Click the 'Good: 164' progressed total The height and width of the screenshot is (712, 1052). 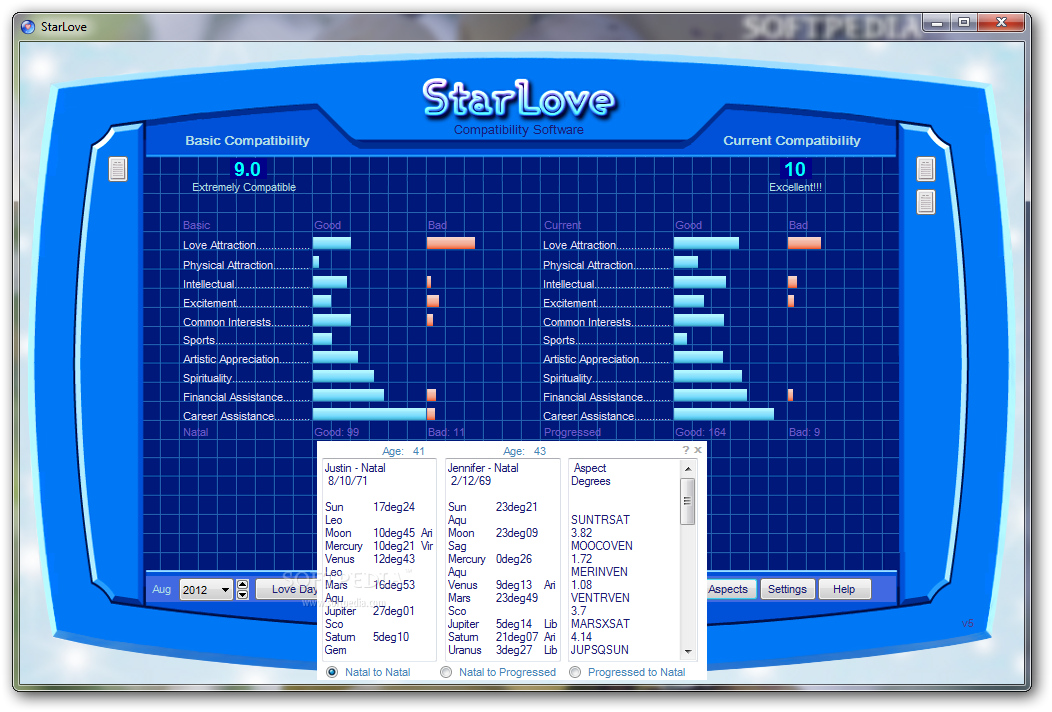(700, 432)
